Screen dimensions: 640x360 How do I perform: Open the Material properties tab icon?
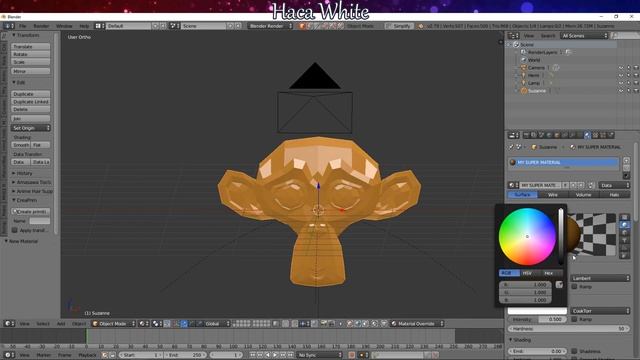coord(587,135)
